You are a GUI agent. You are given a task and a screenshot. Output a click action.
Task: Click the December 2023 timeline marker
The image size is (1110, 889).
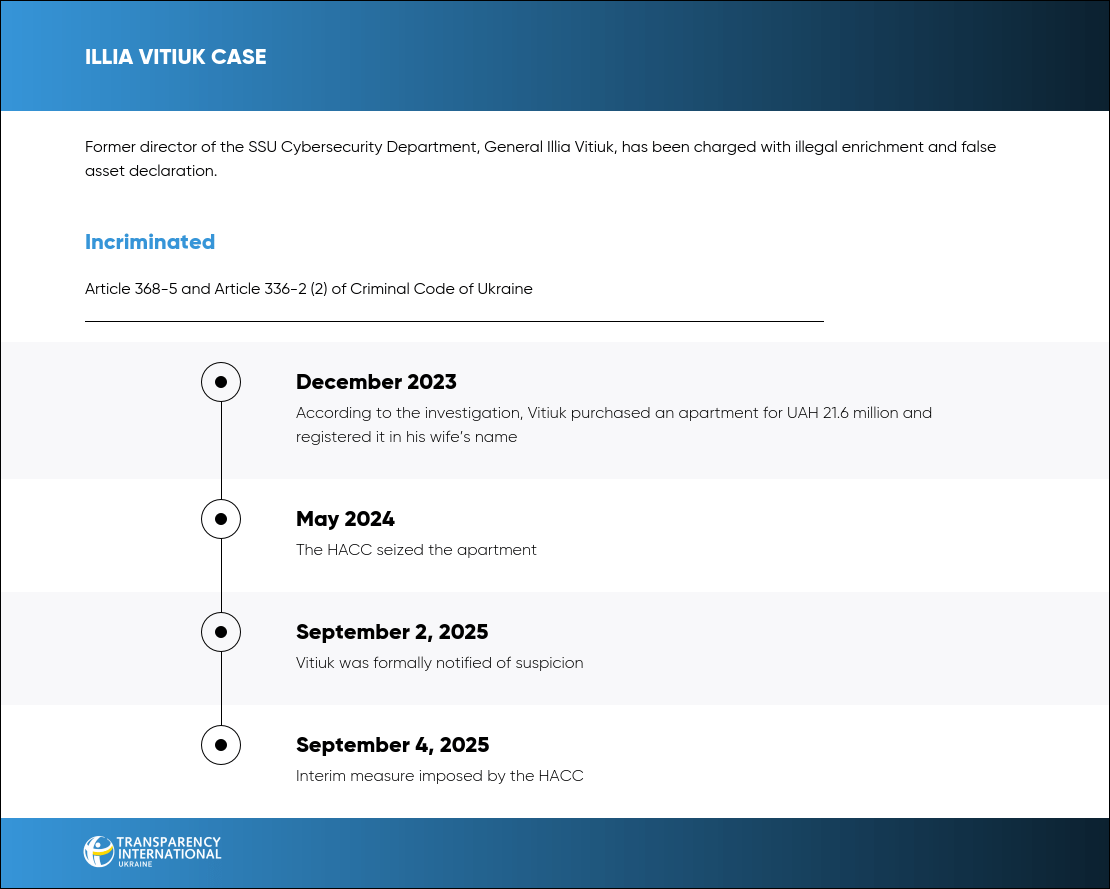[x=221, y=382]
